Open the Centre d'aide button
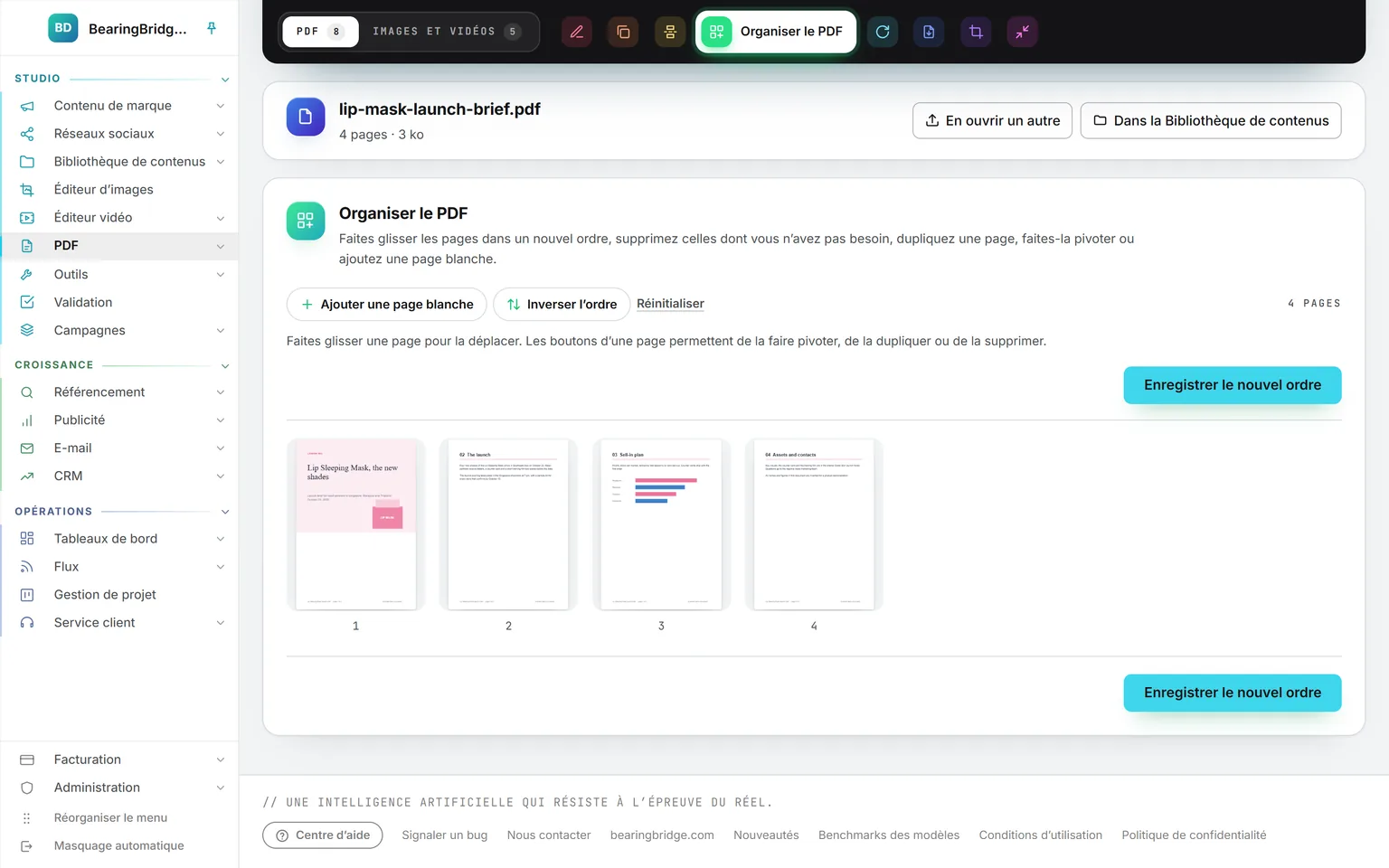The height and width of the screenshot is (868, 1389). [x=323, y=835]
